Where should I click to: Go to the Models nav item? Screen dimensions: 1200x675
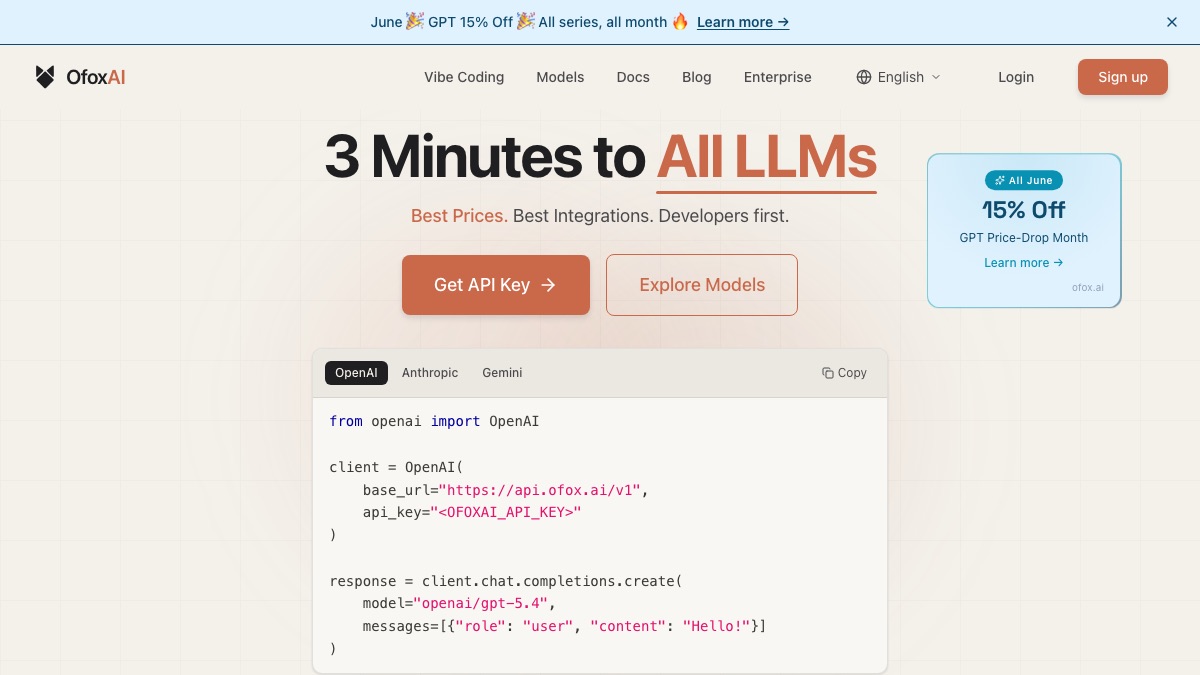(560, 77)
